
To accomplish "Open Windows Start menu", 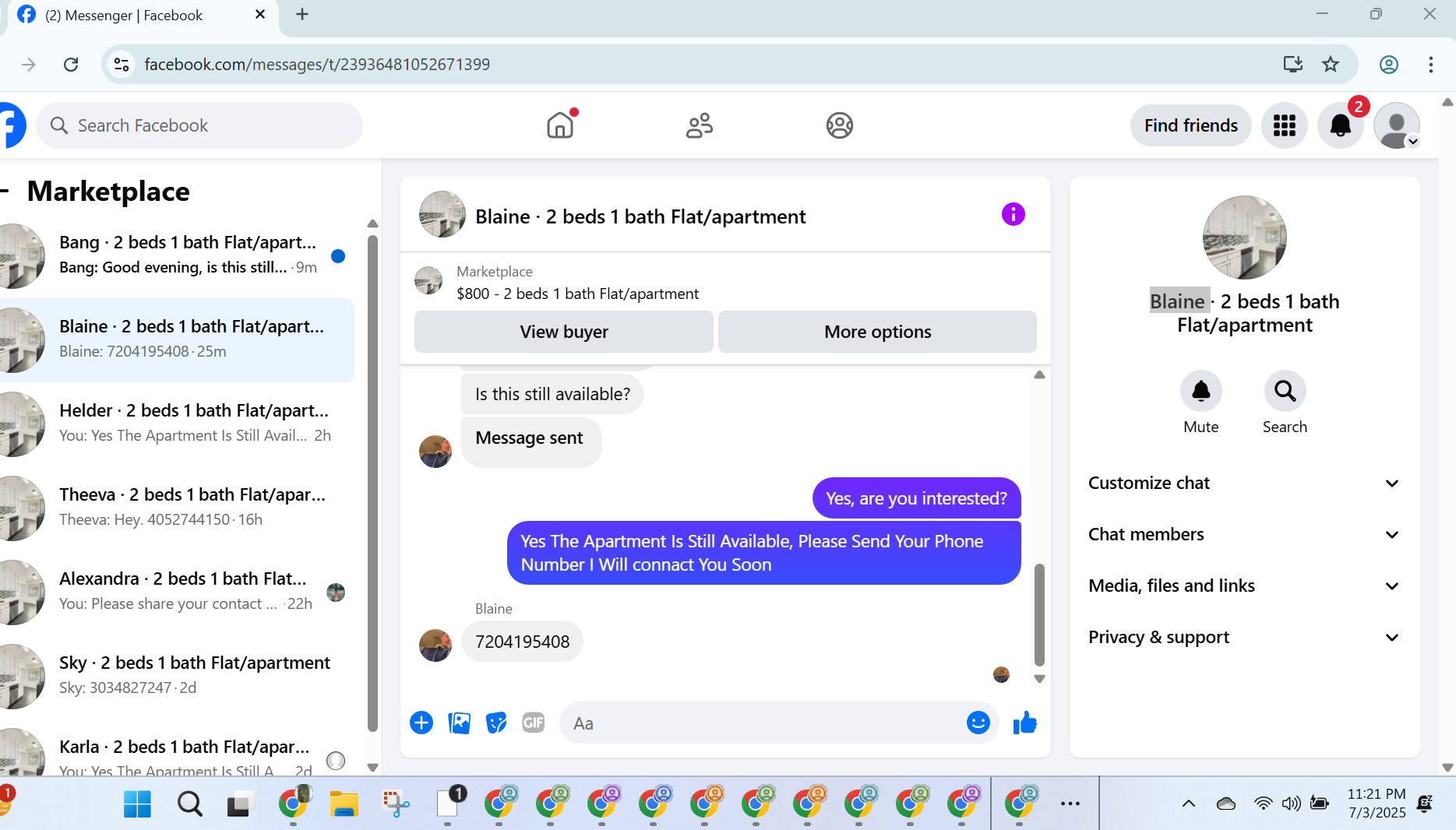I will (x=137, y=804).
